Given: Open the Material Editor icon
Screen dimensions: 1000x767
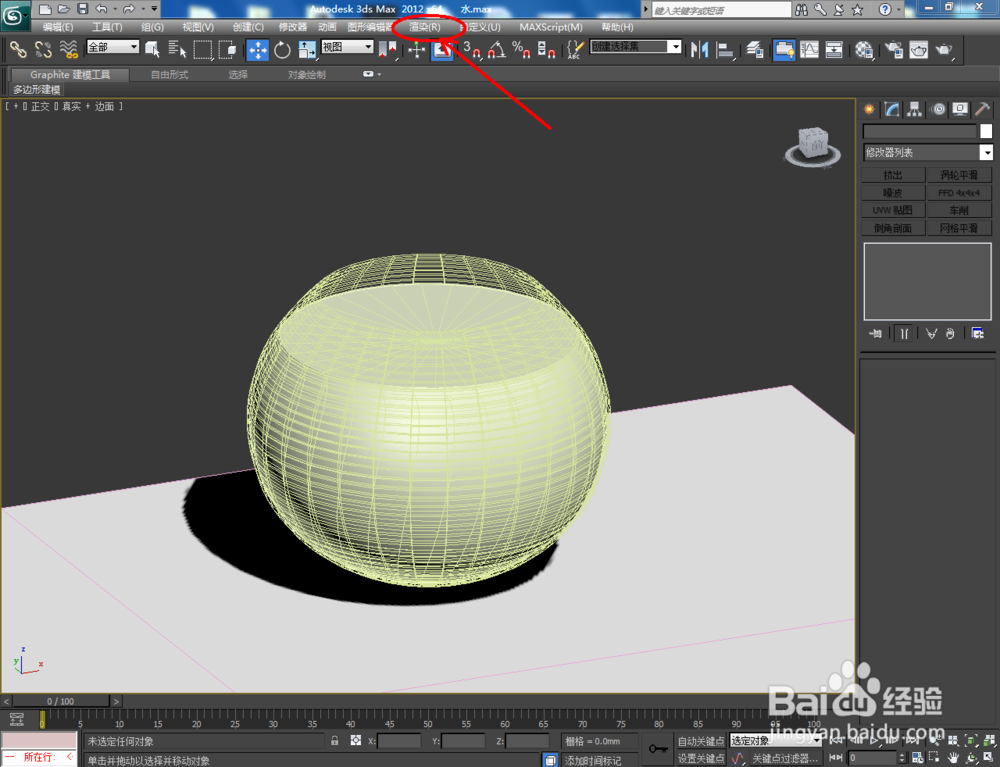Looking at the screenshot, I should point(864,50).
